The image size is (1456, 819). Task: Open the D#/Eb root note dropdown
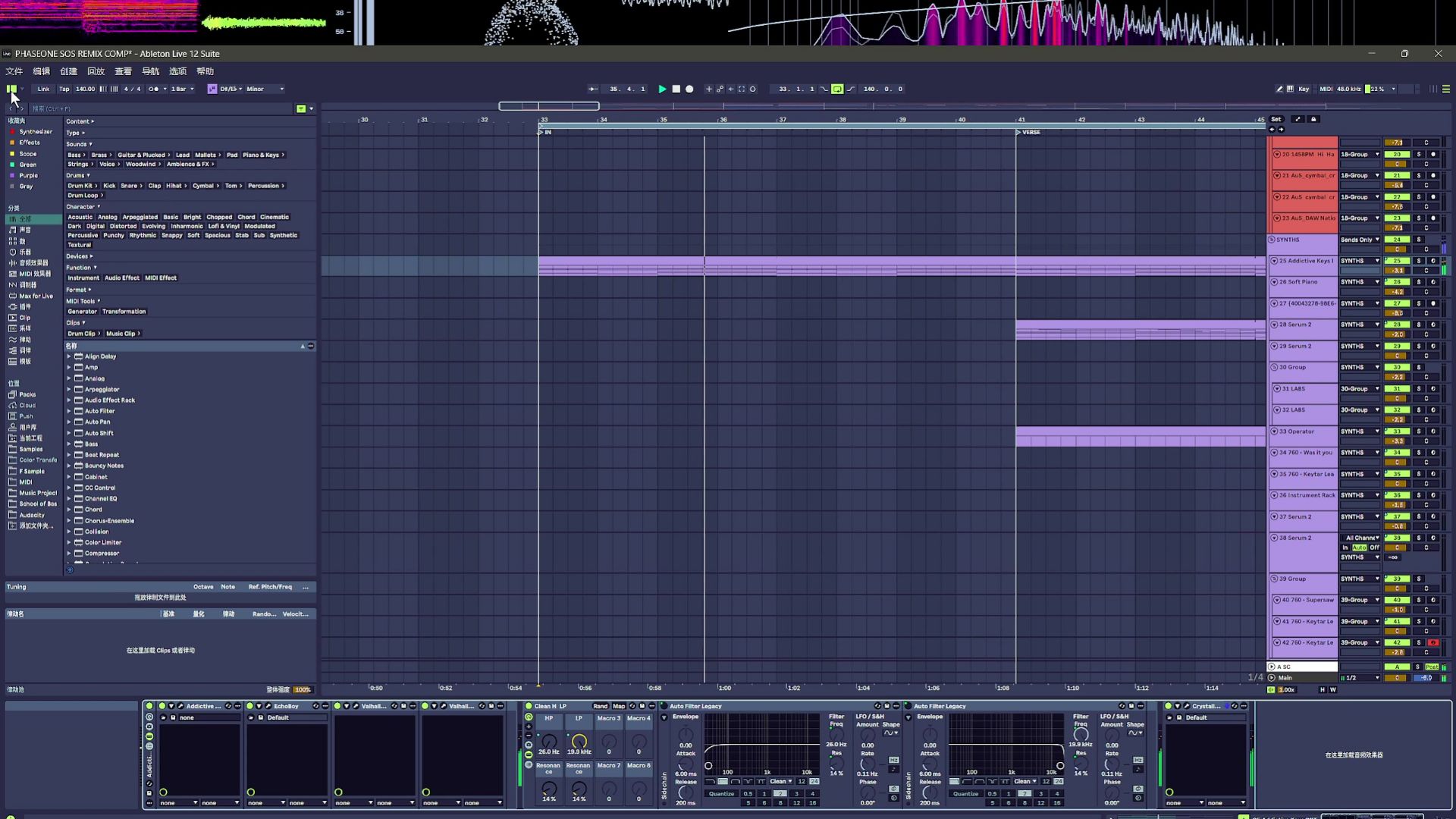231,89
